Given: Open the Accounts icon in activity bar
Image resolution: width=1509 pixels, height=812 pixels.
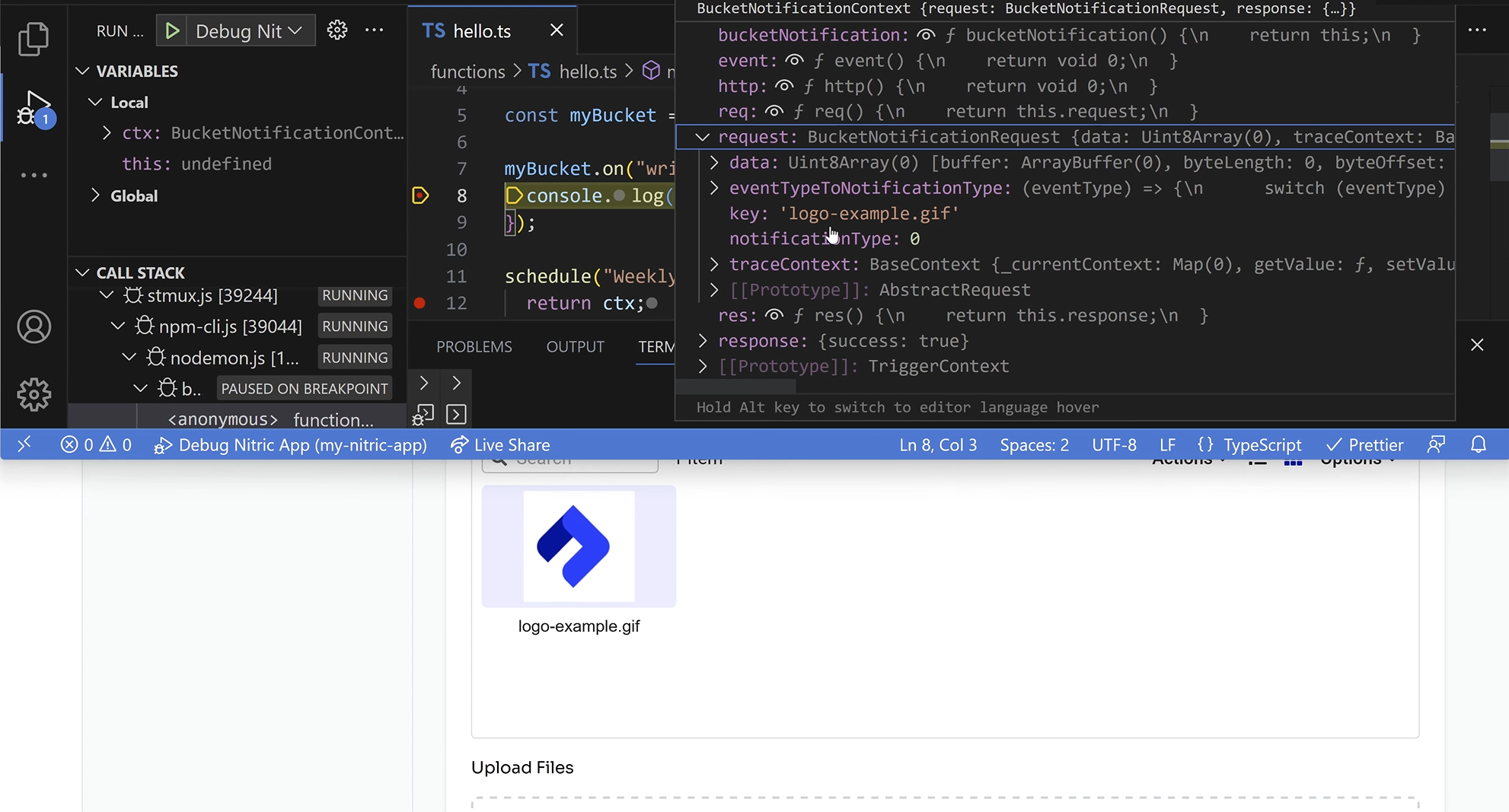Looking at the screenshot, I should (33, 326).
